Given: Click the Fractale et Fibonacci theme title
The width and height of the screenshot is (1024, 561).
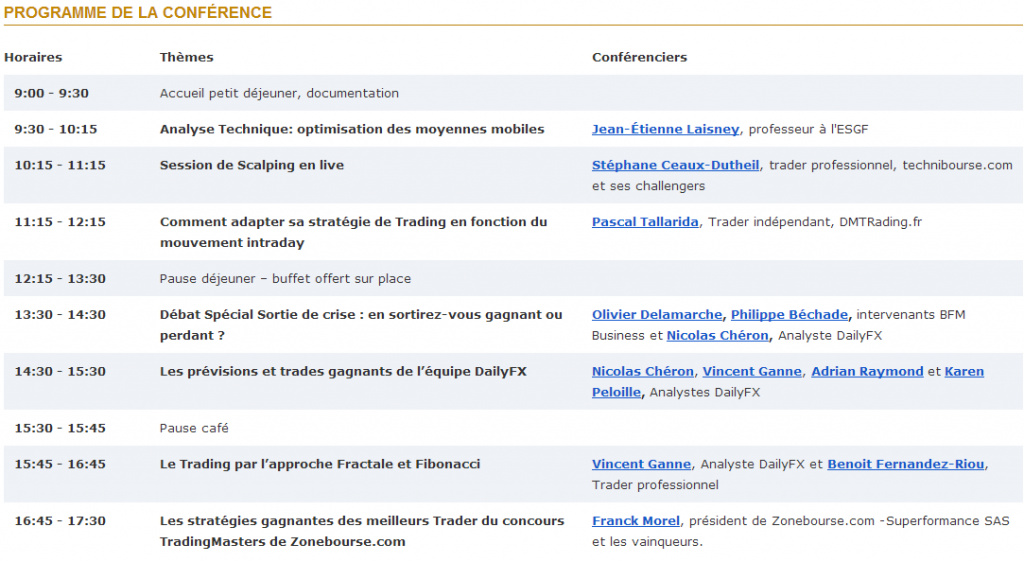Looking at the screenshot, I should point(320,464).
